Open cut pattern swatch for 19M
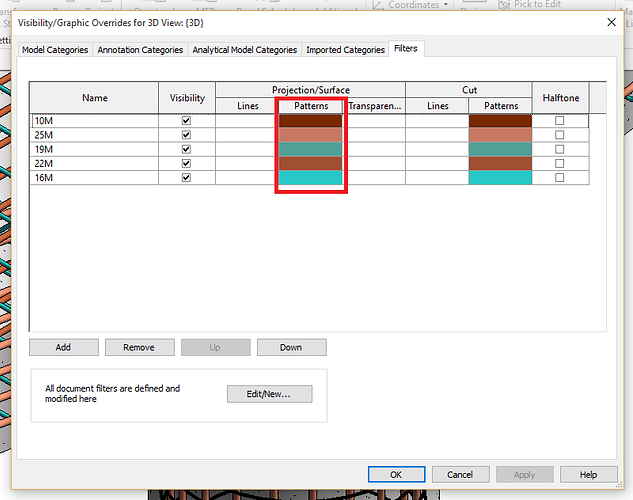The height and width of the screenshot is (500, 633). (500, 149)
